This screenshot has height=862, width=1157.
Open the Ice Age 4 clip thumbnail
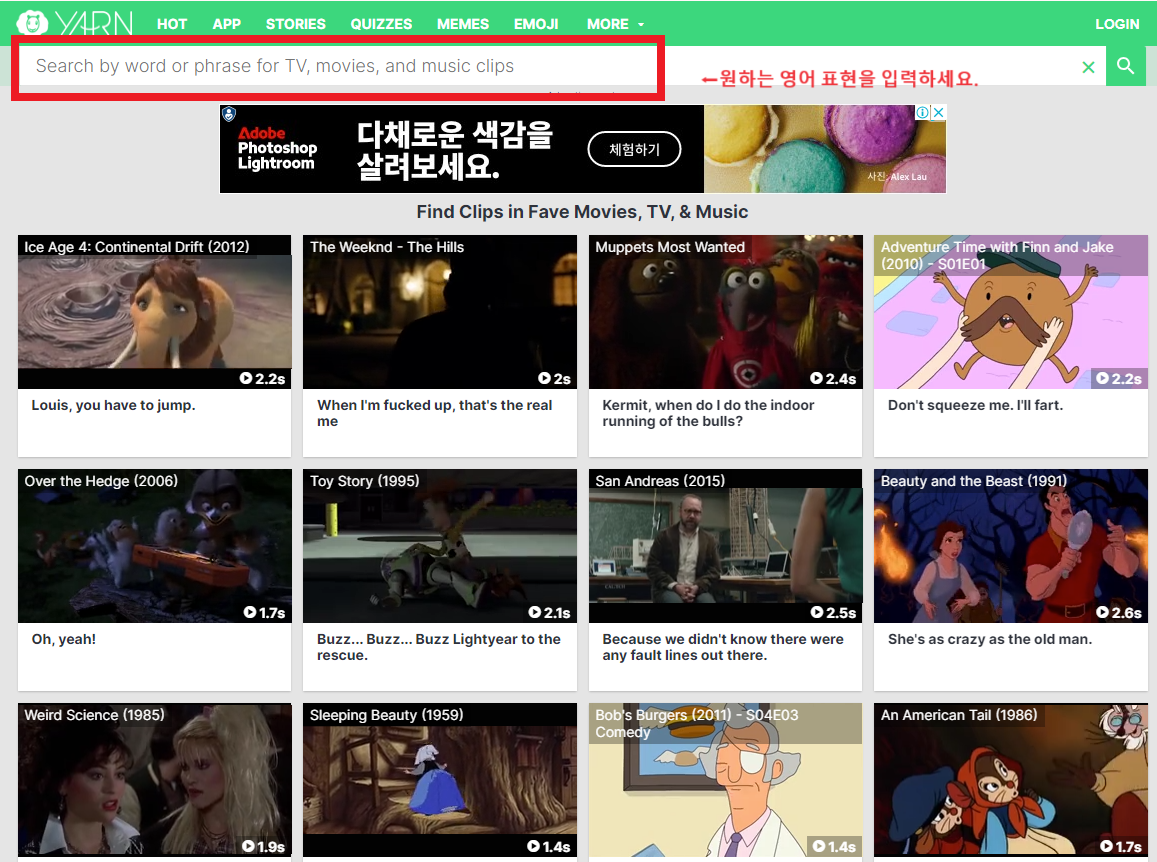(154, 311)
